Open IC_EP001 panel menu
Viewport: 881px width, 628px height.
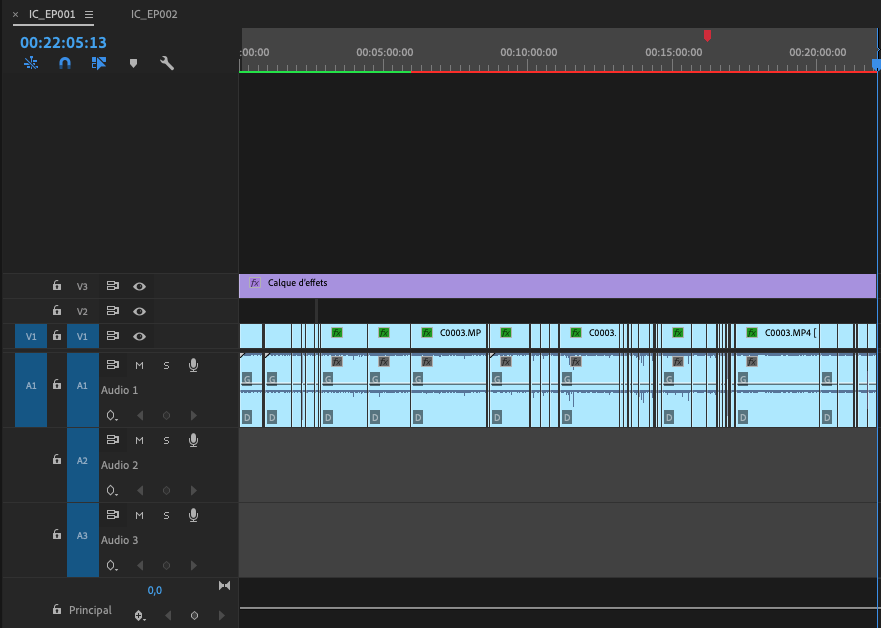click(89, 15)
